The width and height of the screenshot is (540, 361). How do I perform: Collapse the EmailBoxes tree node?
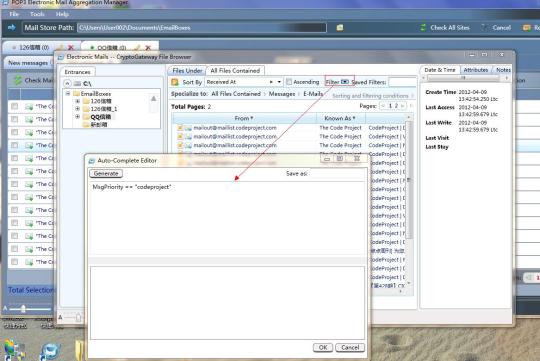point(68,93)
